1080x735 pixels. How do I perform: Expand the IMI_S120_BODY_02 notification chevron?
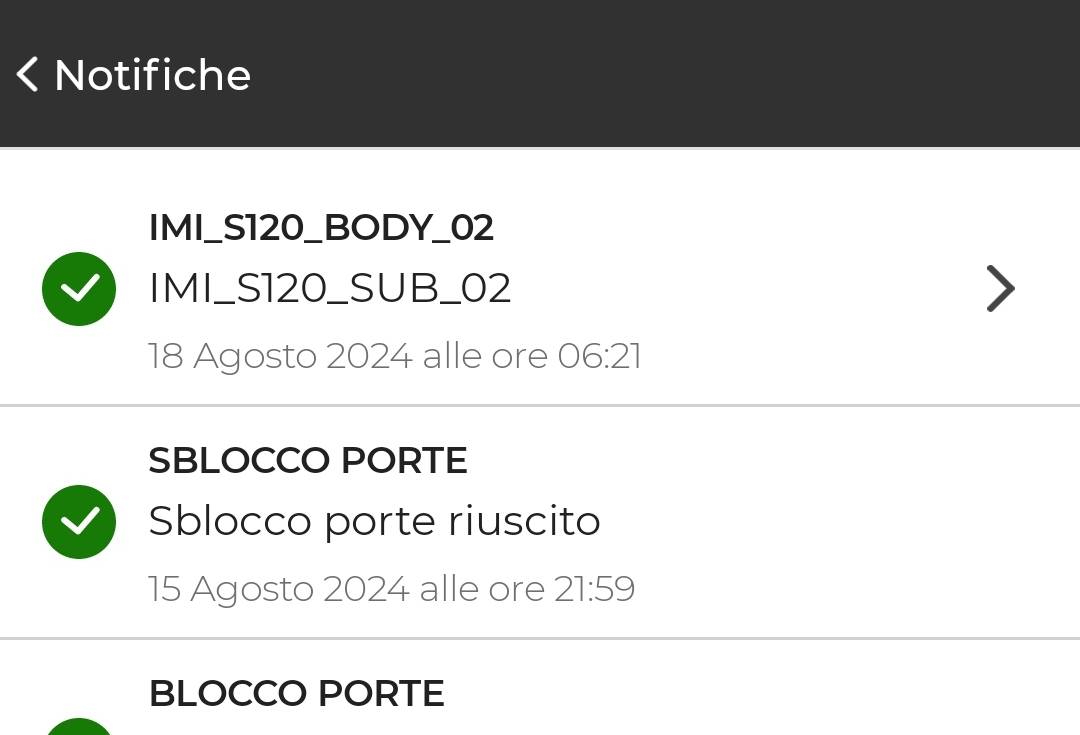1000,289
